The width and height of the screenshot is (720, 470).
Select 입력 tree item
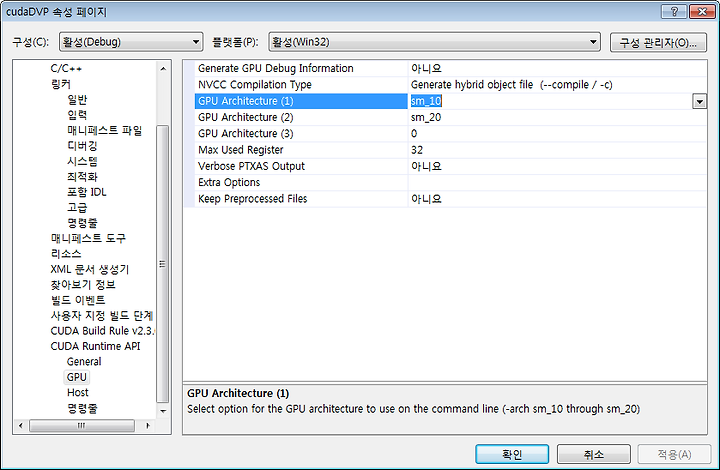[x=77, y=115]
